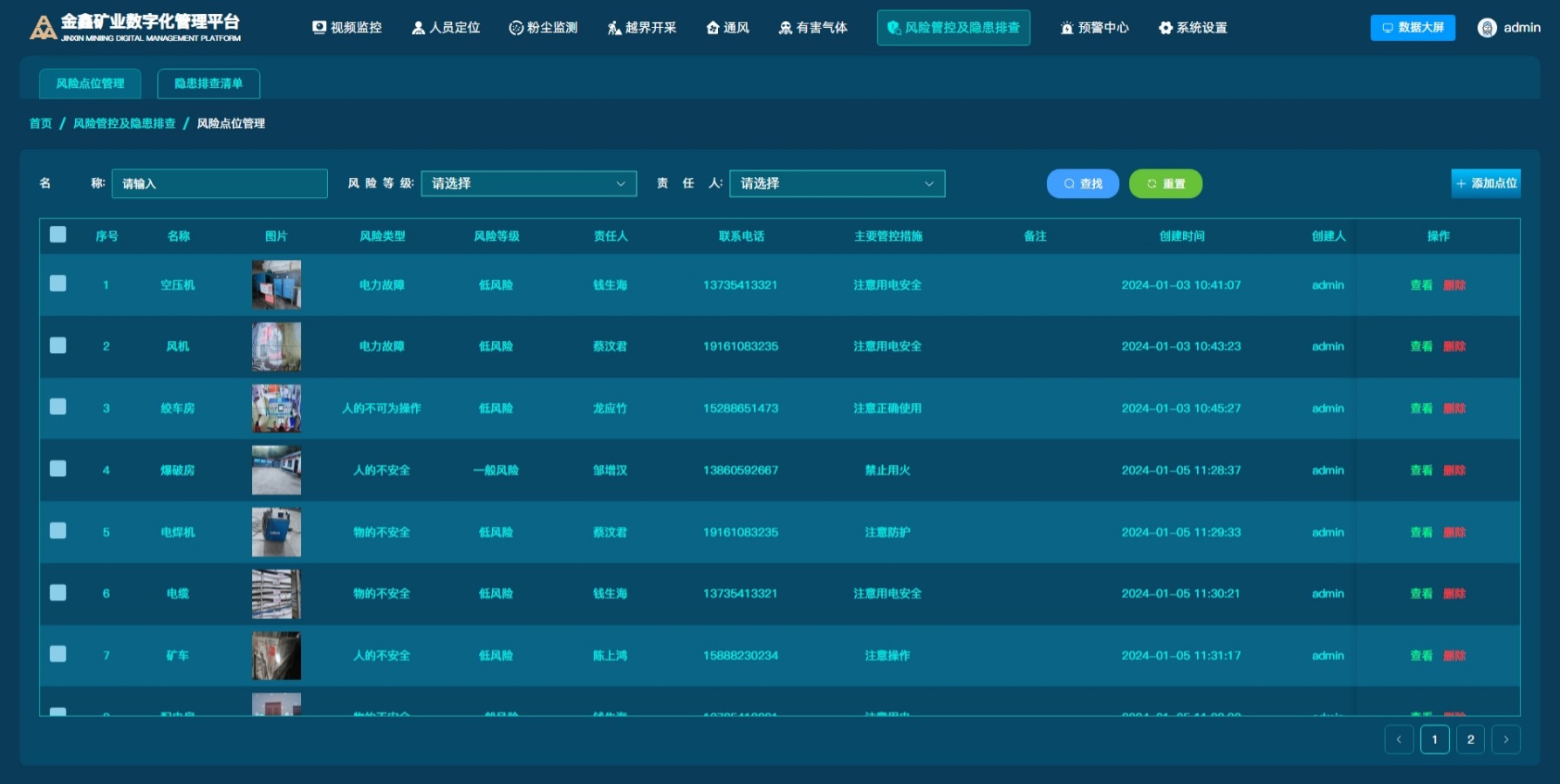The width and height of the screenshot is (1560, 784).
Task: Click the 人员定位 personnel location icon
Action: pos(418,28)
